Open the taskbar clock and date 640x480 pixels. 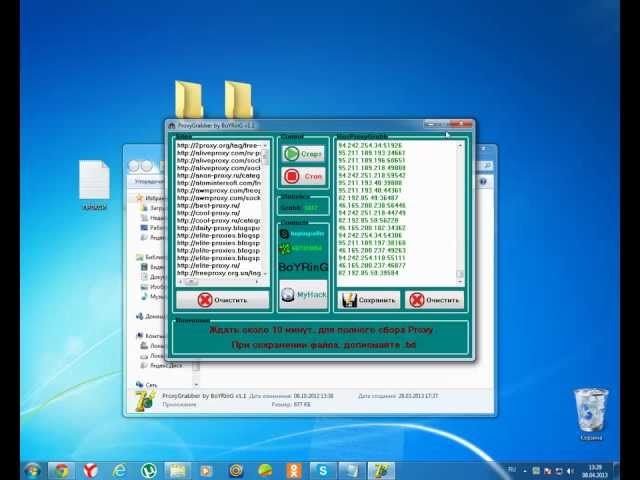pyautogui.click(x=596, y=471)
